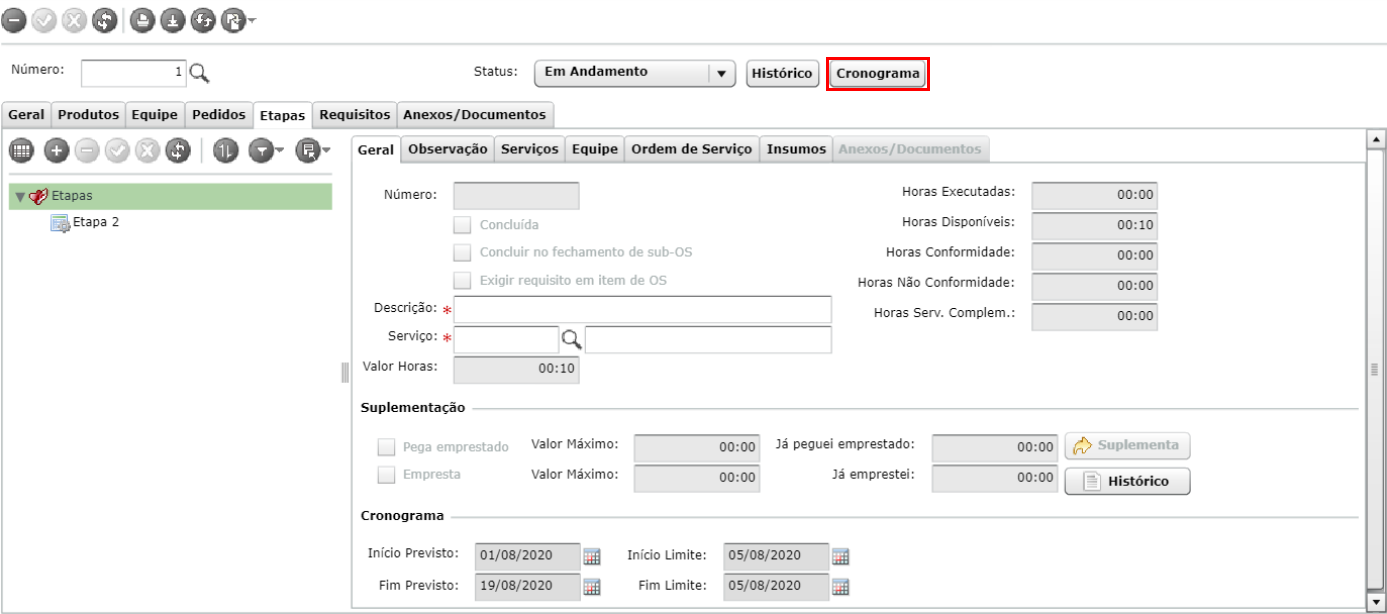This screenshot has height=614, width=1387.
Task: Click the Fim Previsto date field
Action: pos(527,586)
